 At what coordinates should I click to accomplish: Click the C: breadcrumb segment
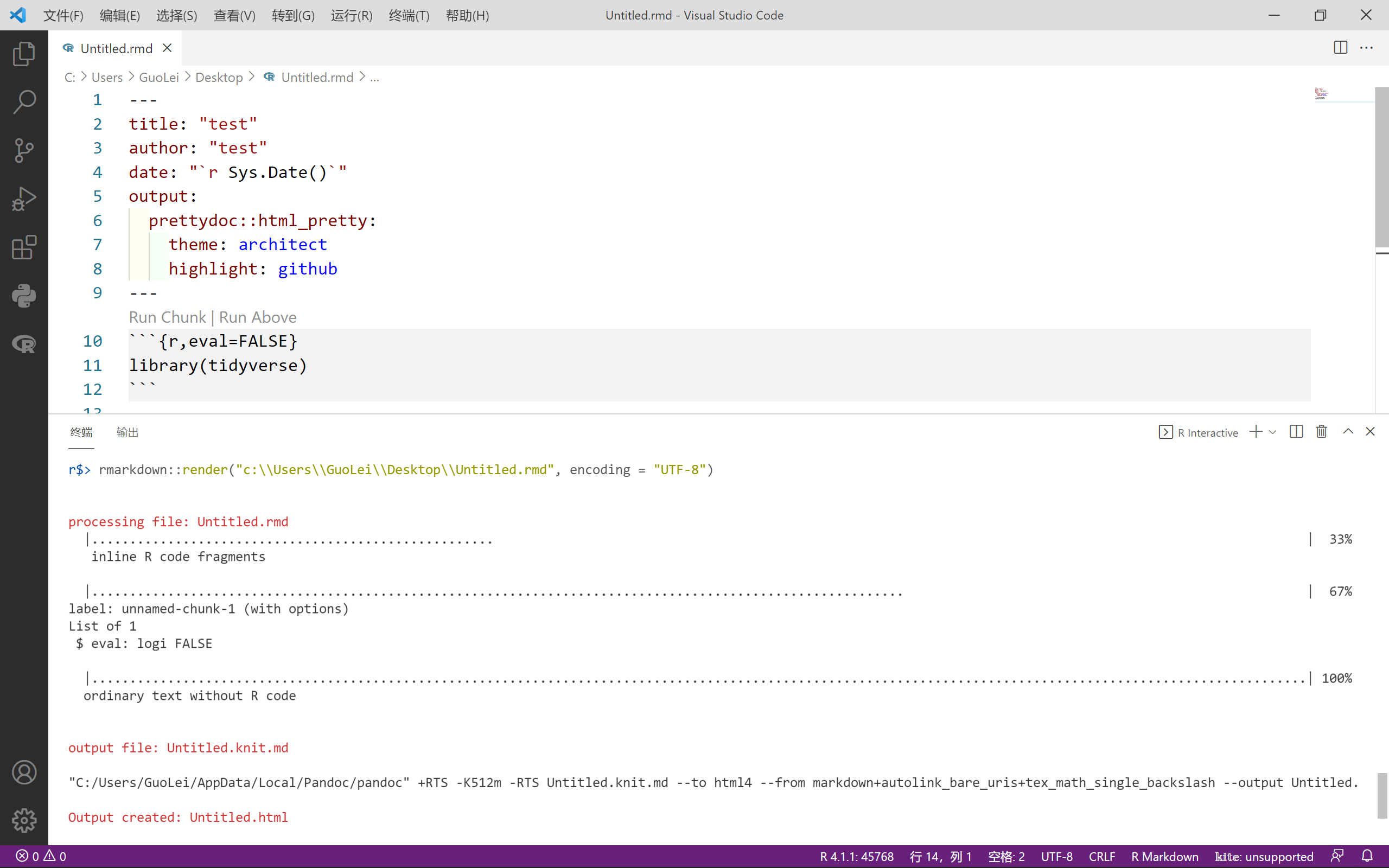70,78
